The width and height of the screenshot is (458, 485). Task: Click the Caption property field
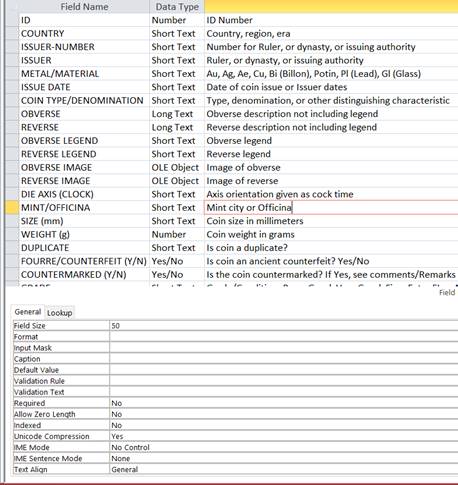pos(283,359)
